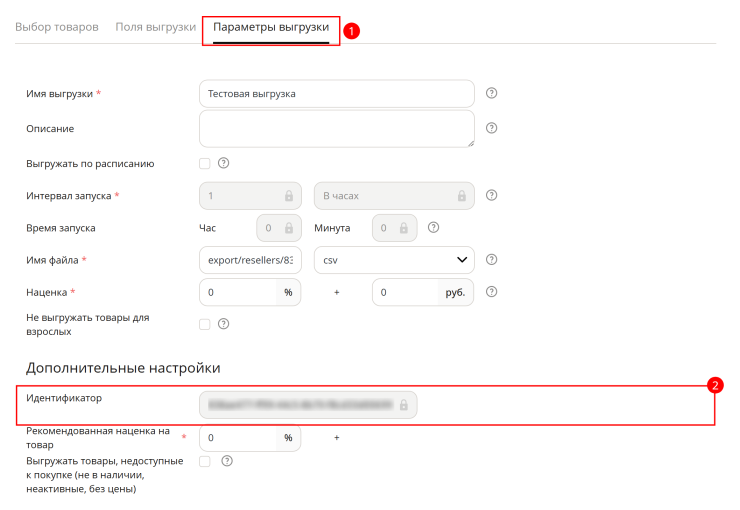Viewport: 740px width, 510px height.
Task: Open help icon beside file format dropdown
Action: [491, 259]
